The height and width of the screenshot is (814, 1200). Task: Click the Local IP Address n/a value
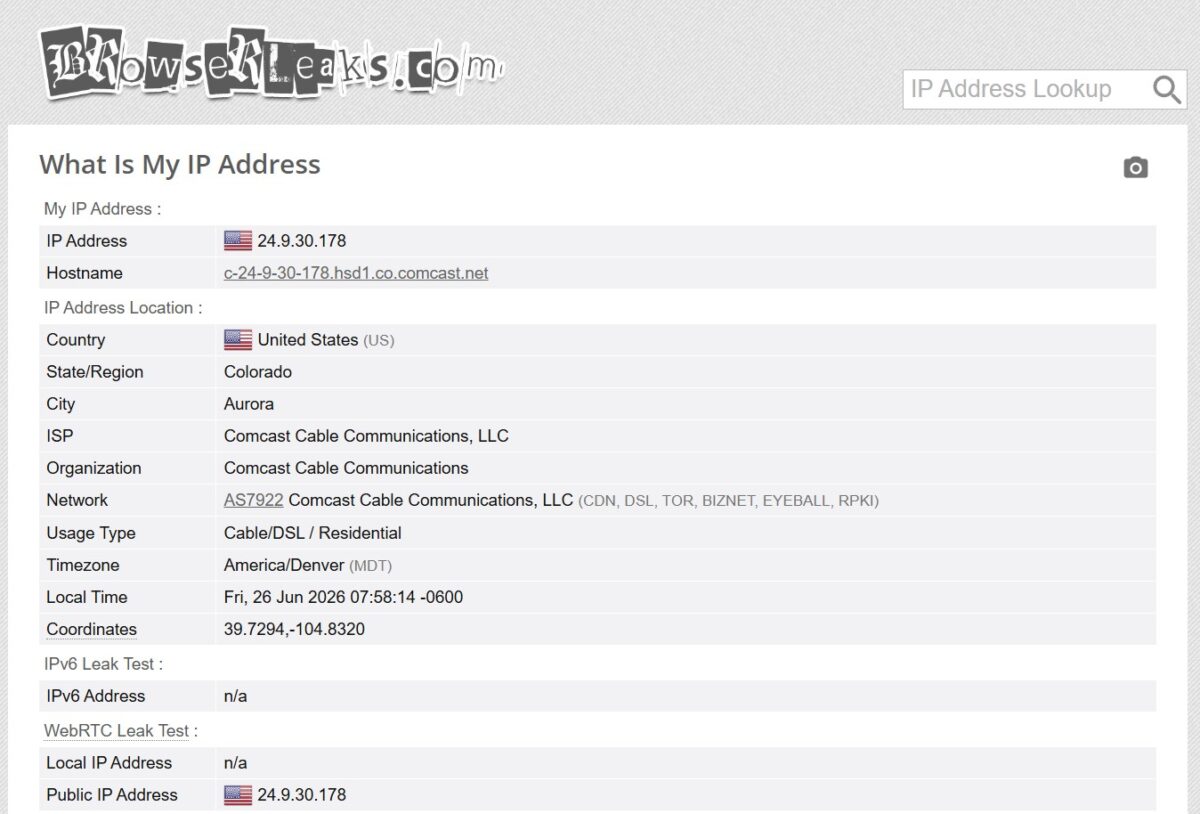235,763
